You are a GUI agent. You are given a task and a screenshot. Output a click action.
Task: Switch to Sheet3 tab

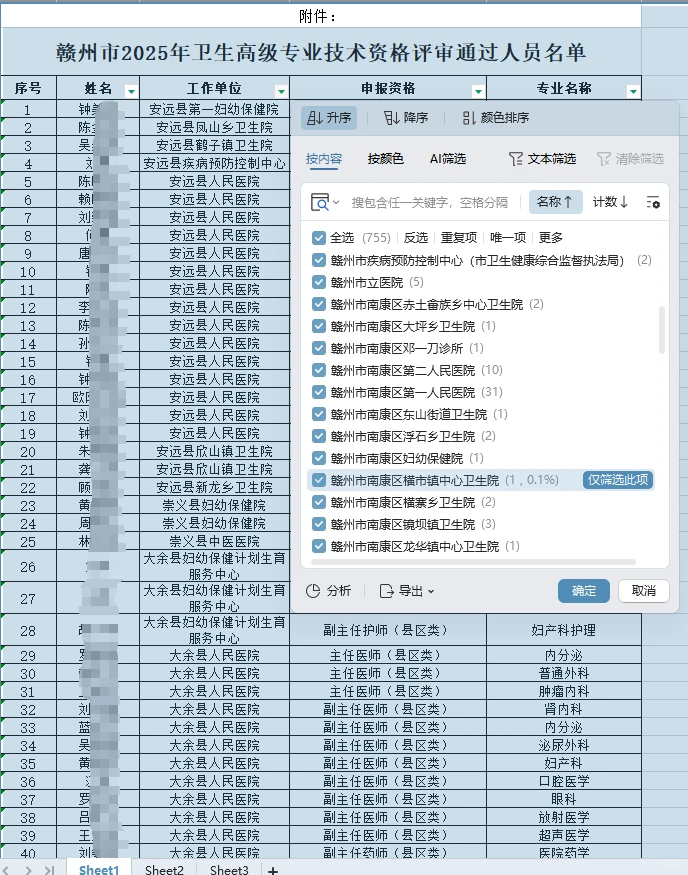(x=229, y=869)
